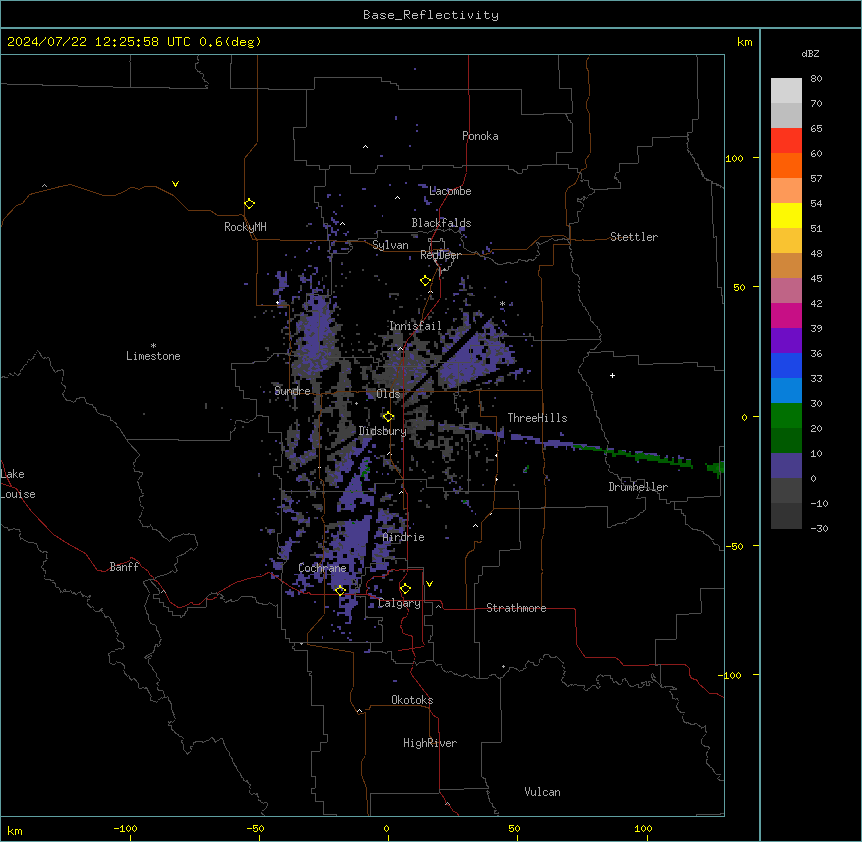Image resolution: width=862 pixels, height=842 pixels.
Task: Click the Vulcan label
Action: (x=543, y=792)
